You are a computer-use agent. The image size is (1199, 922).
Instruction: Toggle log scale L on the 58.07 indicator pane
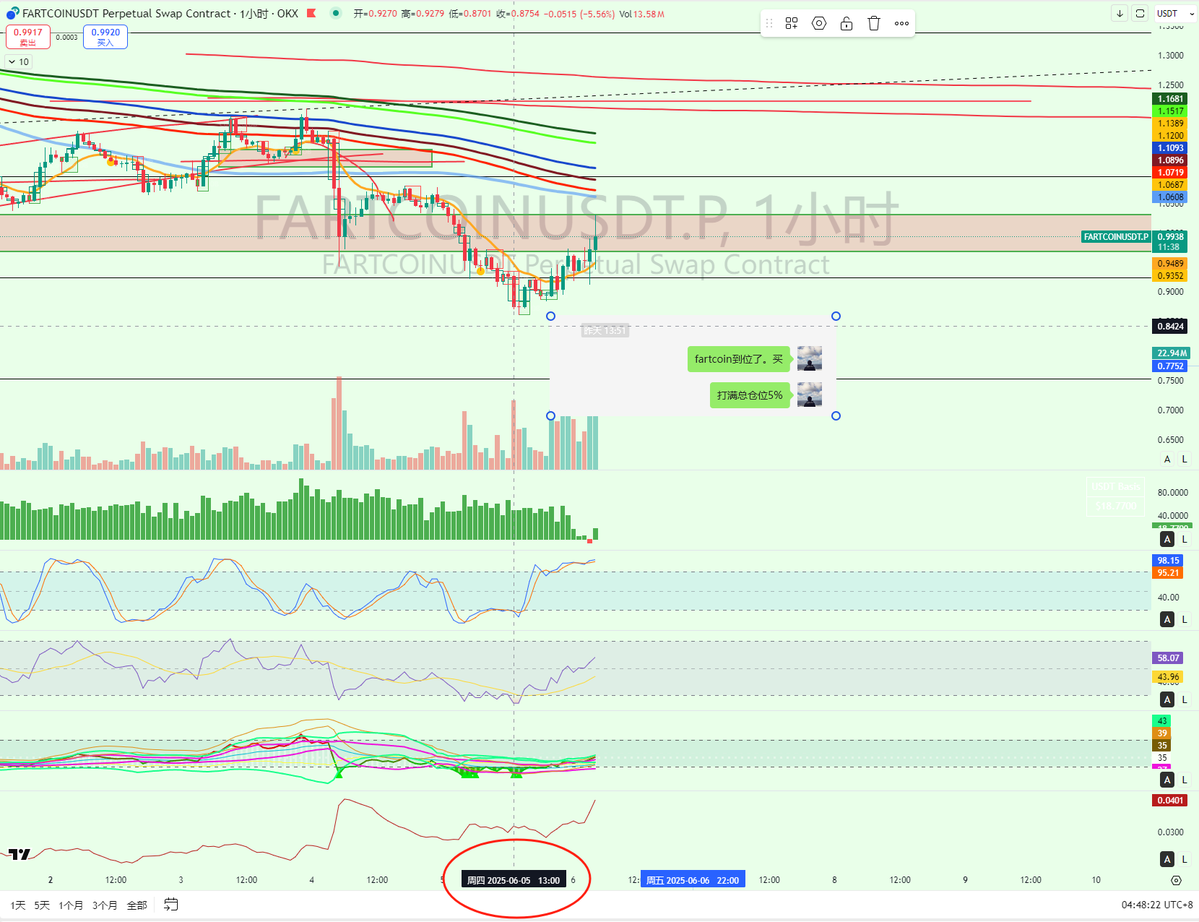[x=1184, y=700]
